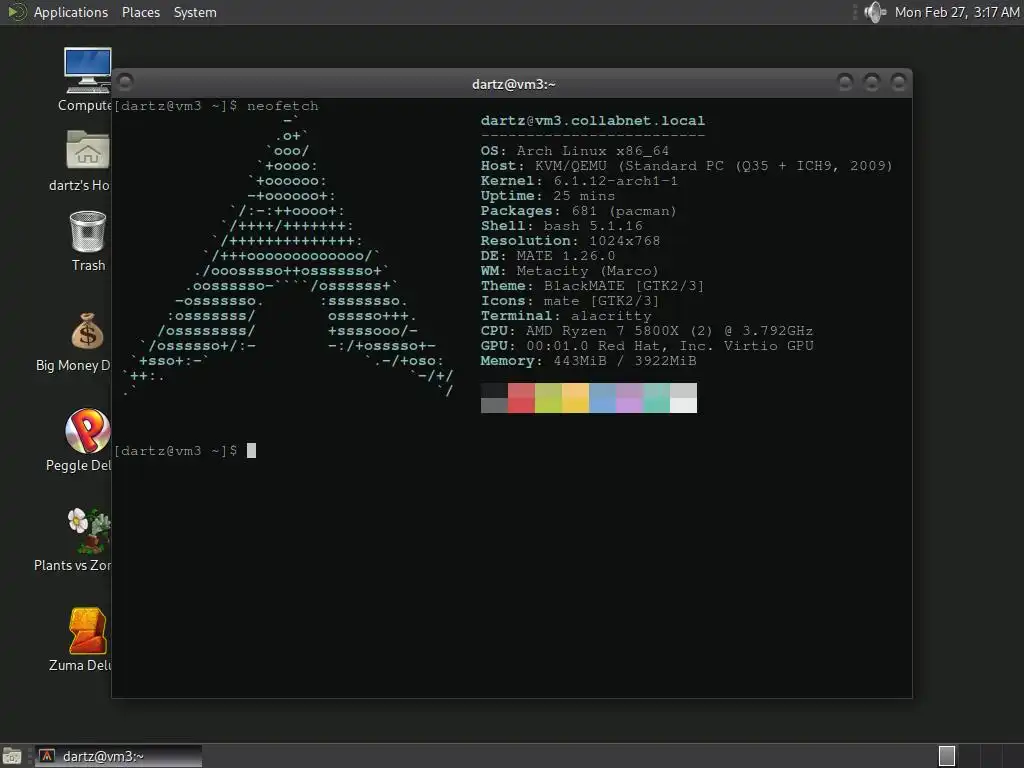1024x768 pixels.
Task: Click the terminal window menu button at left of titlebar
Action: (125, 82)
